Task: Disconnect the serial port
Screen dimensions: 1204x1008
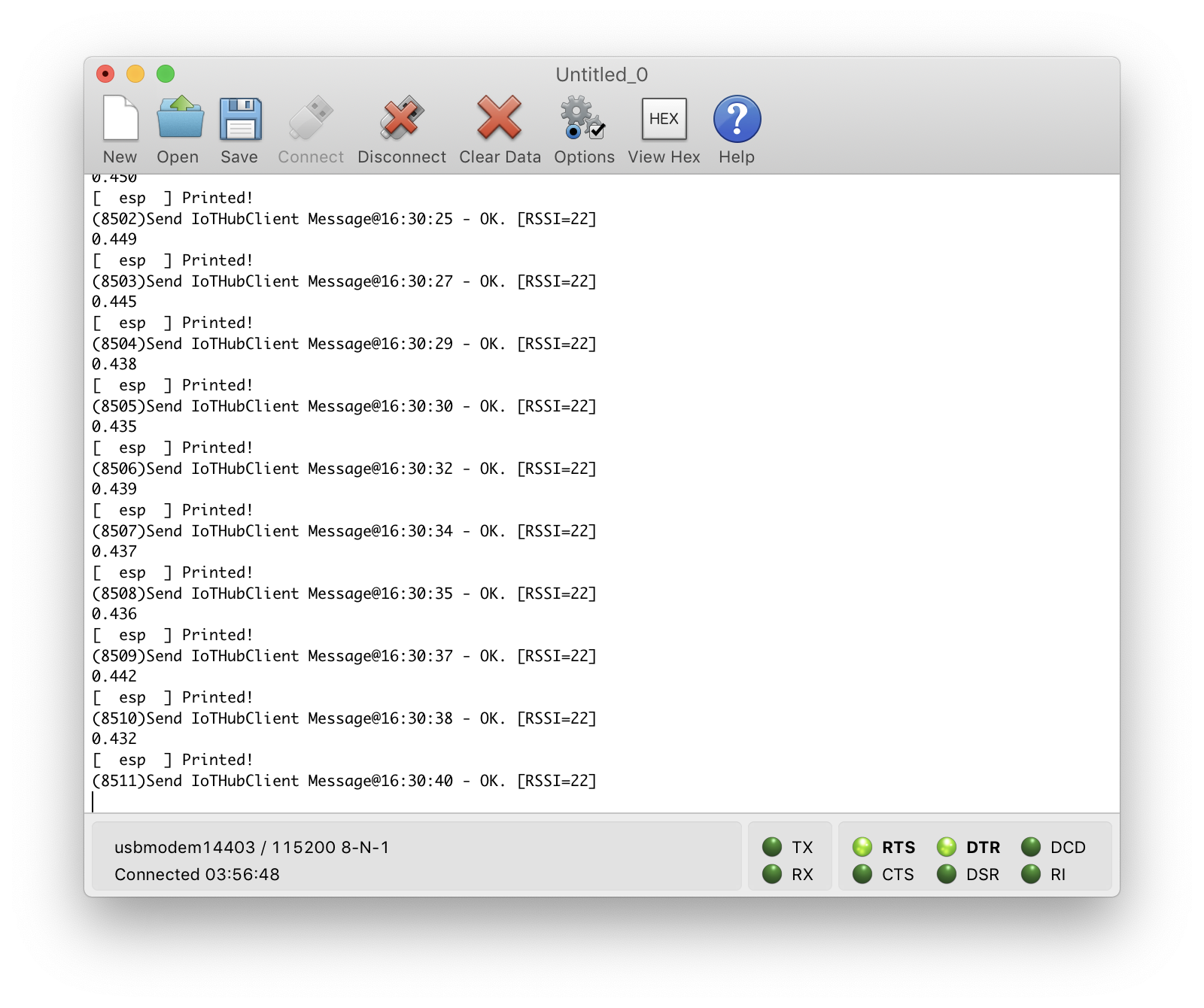Action: click(x=401, y=118)
